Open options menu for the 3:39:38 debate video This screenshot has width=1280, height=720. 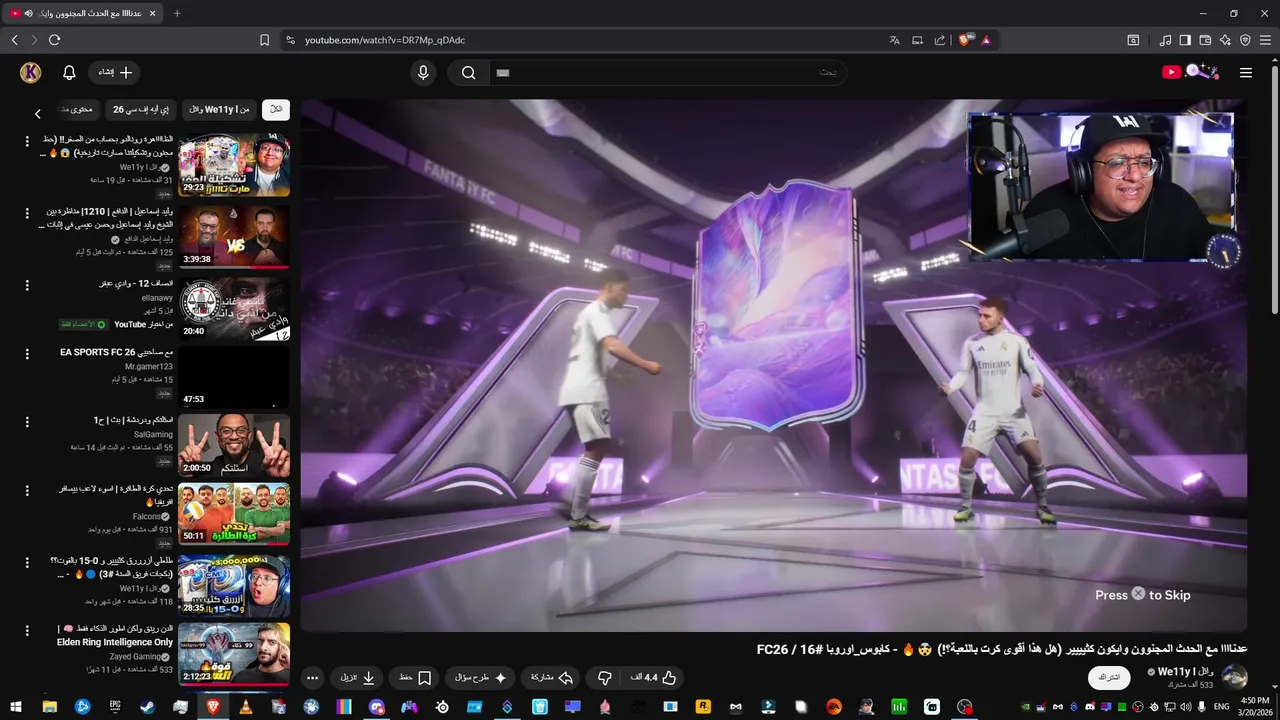point(27,213)
